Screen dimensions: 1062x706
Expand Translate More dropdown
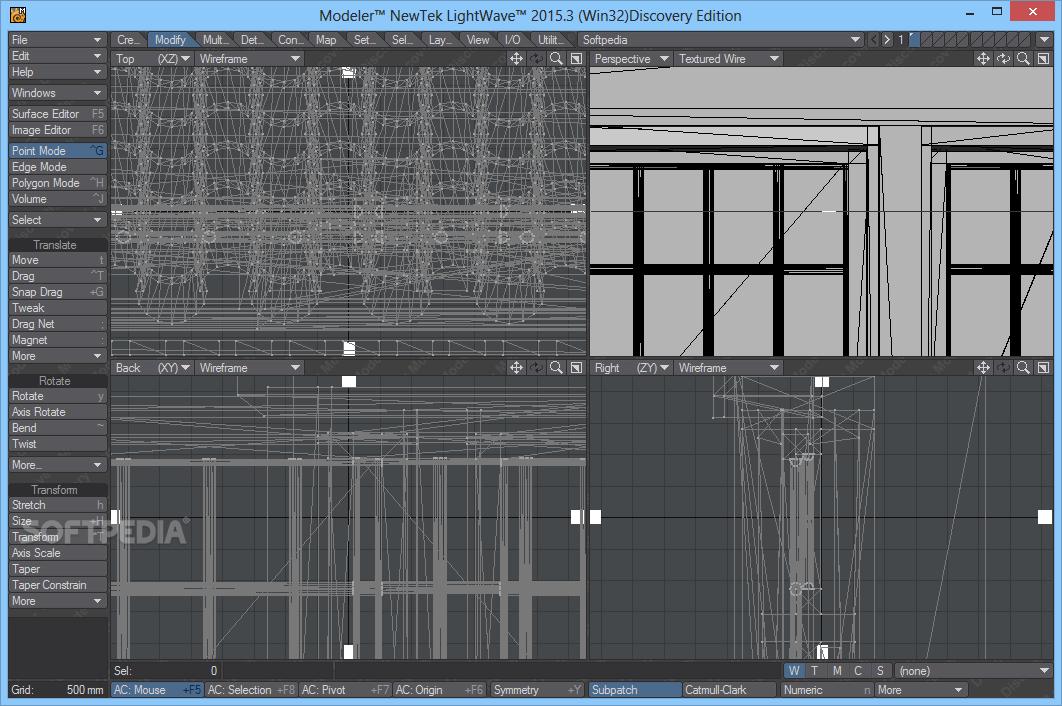(x=58, y=356)
